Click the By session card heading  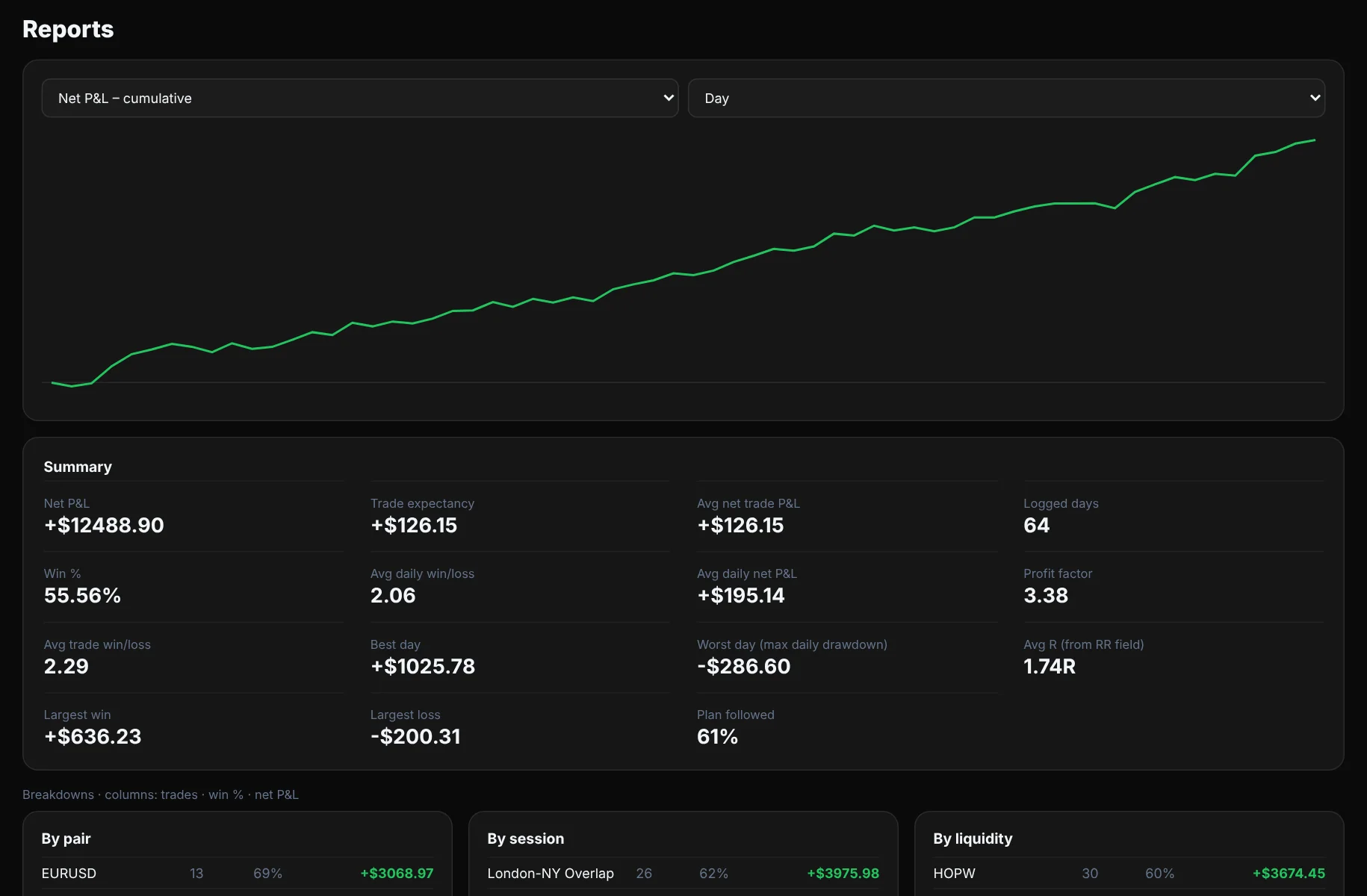[526, 839]
